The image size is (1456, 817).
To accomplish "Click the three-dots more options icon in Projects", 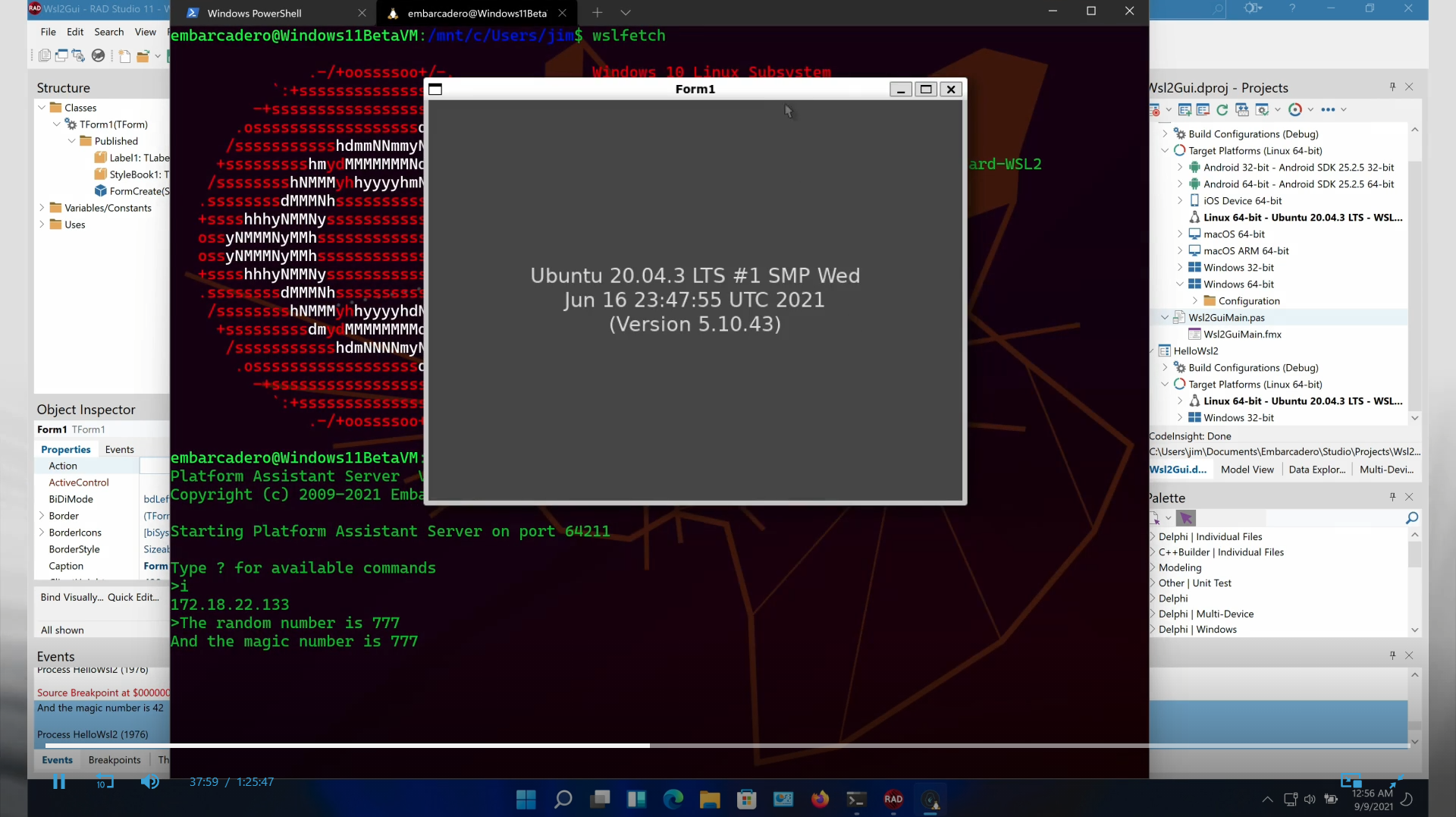I will (1328, 110).
